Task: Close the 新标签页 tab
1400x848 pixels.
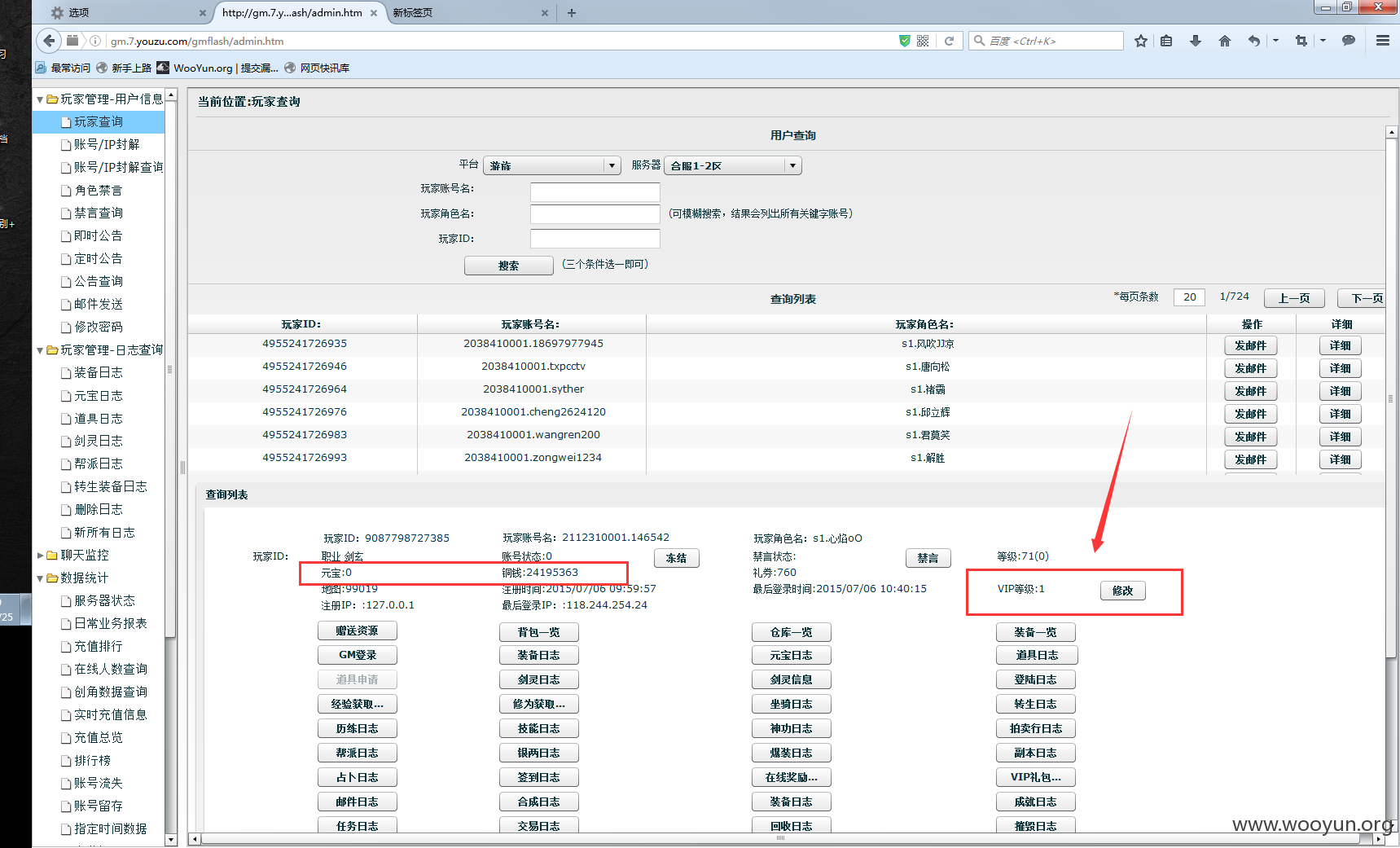Action: click(x=545, y=13)
